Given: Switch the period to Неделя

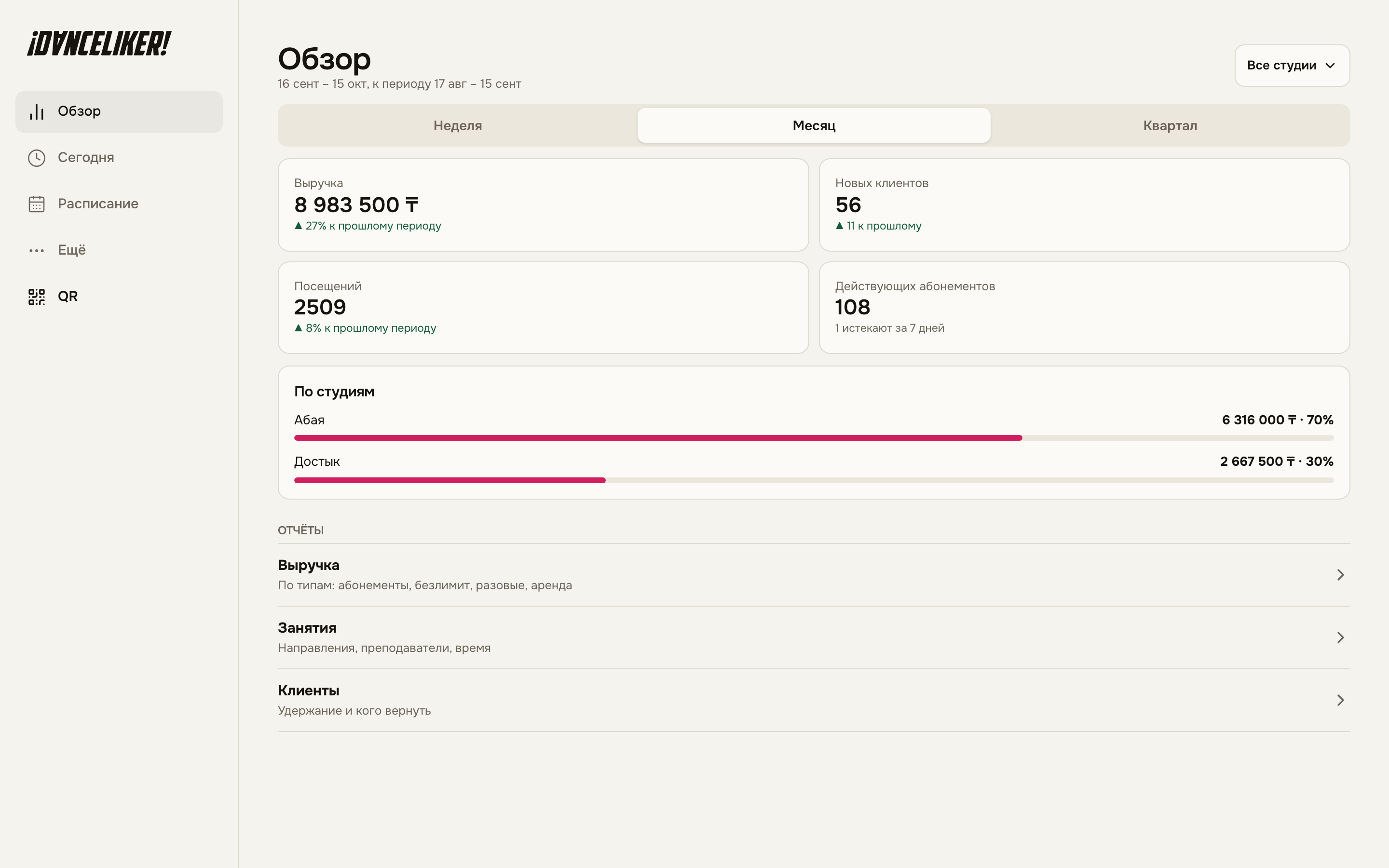Looking at the screenshot, I should click(x=457, y=125).
